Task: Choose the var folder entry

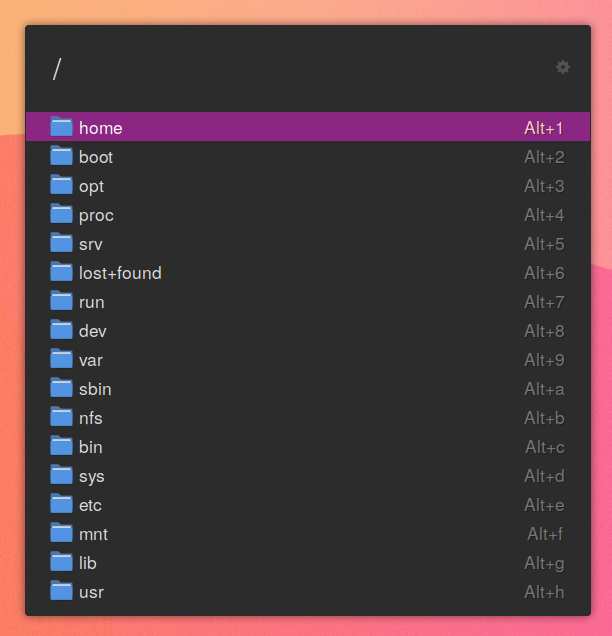Action: pyautogui.click(x=308, y=360)
